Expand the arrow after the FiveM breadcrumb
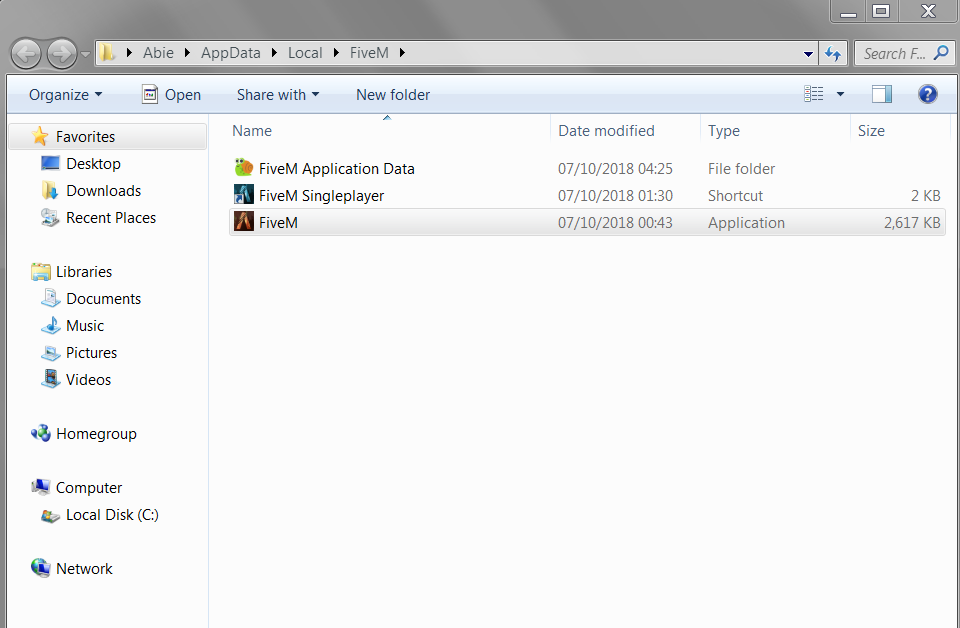Screen dimensions: 960x628 (402, 53)
